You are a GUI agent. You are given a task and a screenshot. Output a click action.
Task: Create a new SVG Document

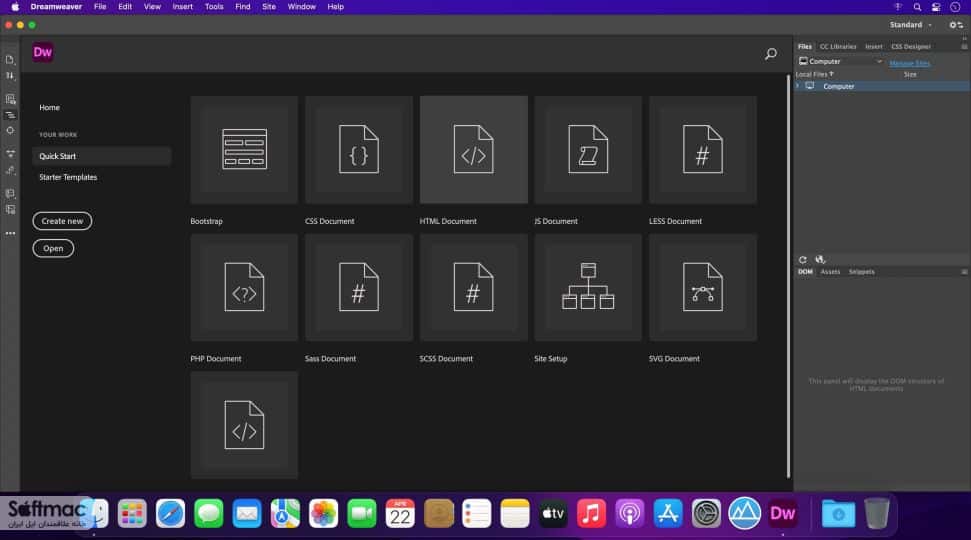pos(703,287)
